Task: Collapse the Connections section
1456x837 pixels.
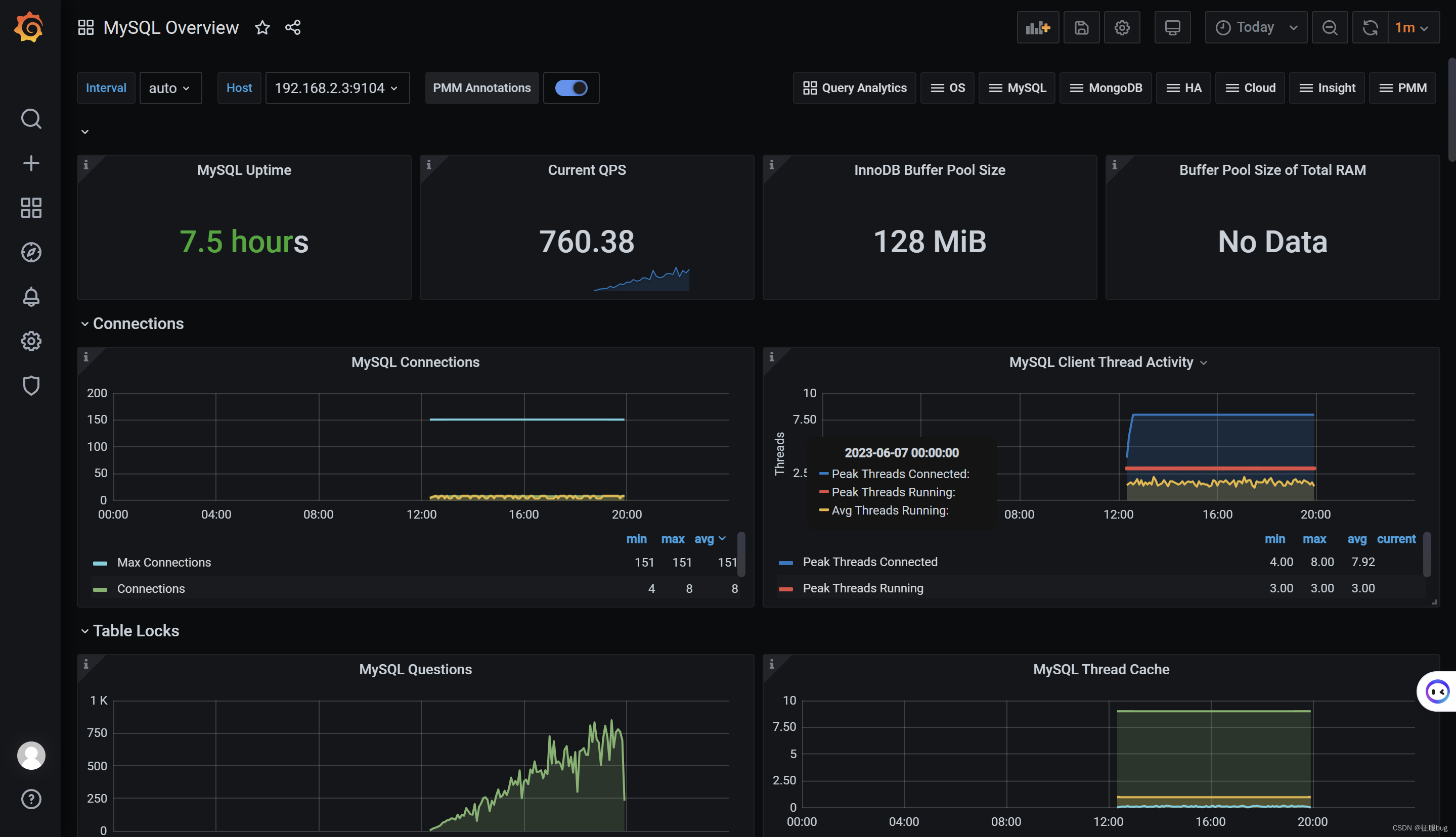Action: [x=84, y=323]
